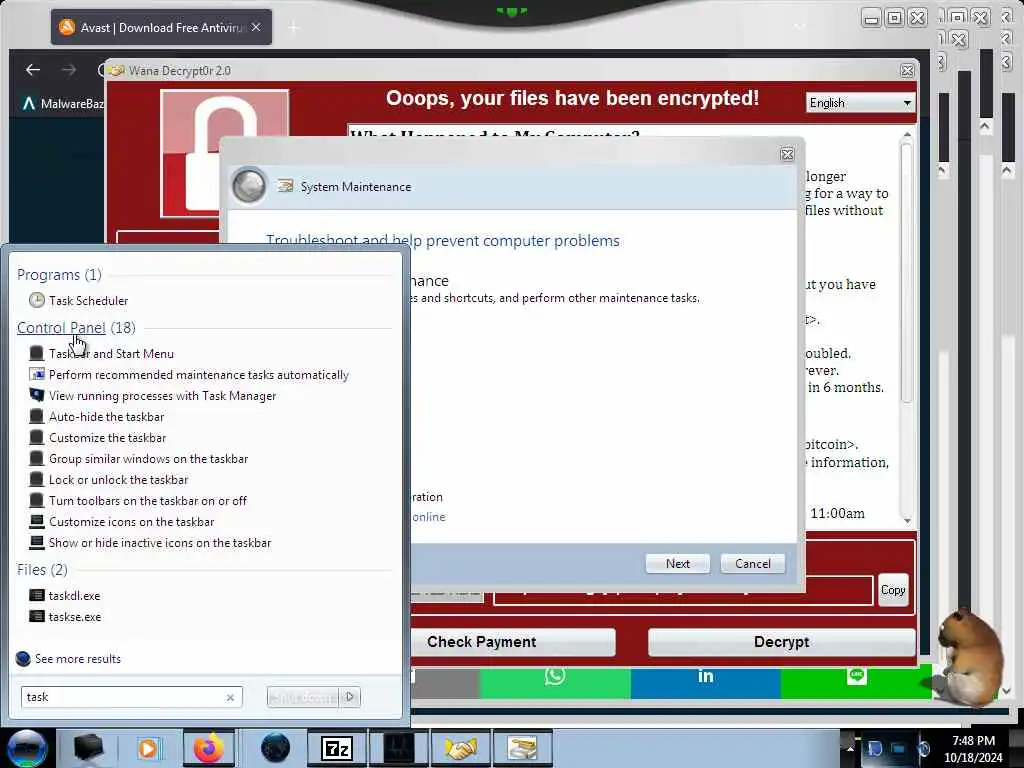
Task: Click the online link in System Maintenance
Action: coord(428,517)
